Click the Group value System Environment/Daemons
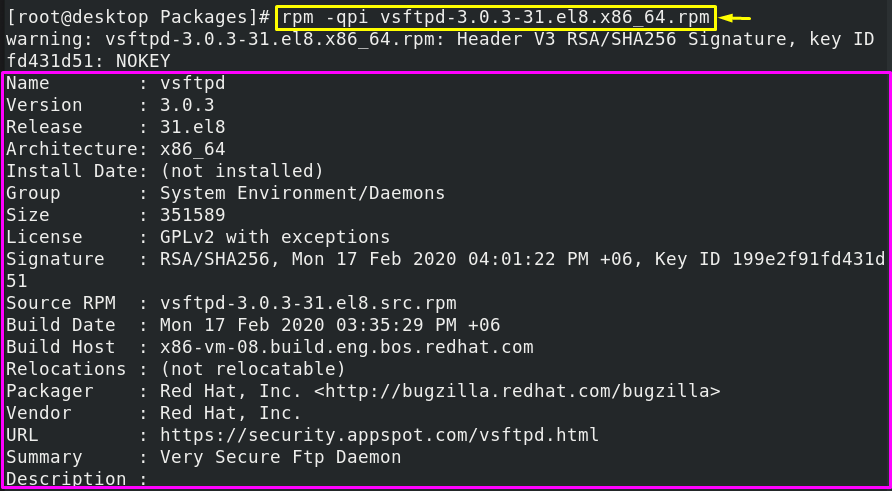 303,193
